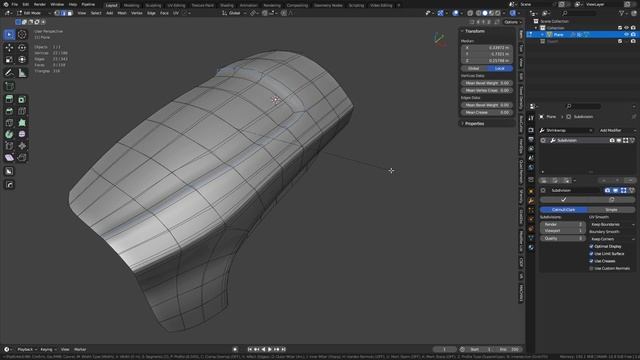This screenshot has width=640, height=360.
Task: Open UV Smooth Keep Boundaries dropdown
Action: (612, 224)
